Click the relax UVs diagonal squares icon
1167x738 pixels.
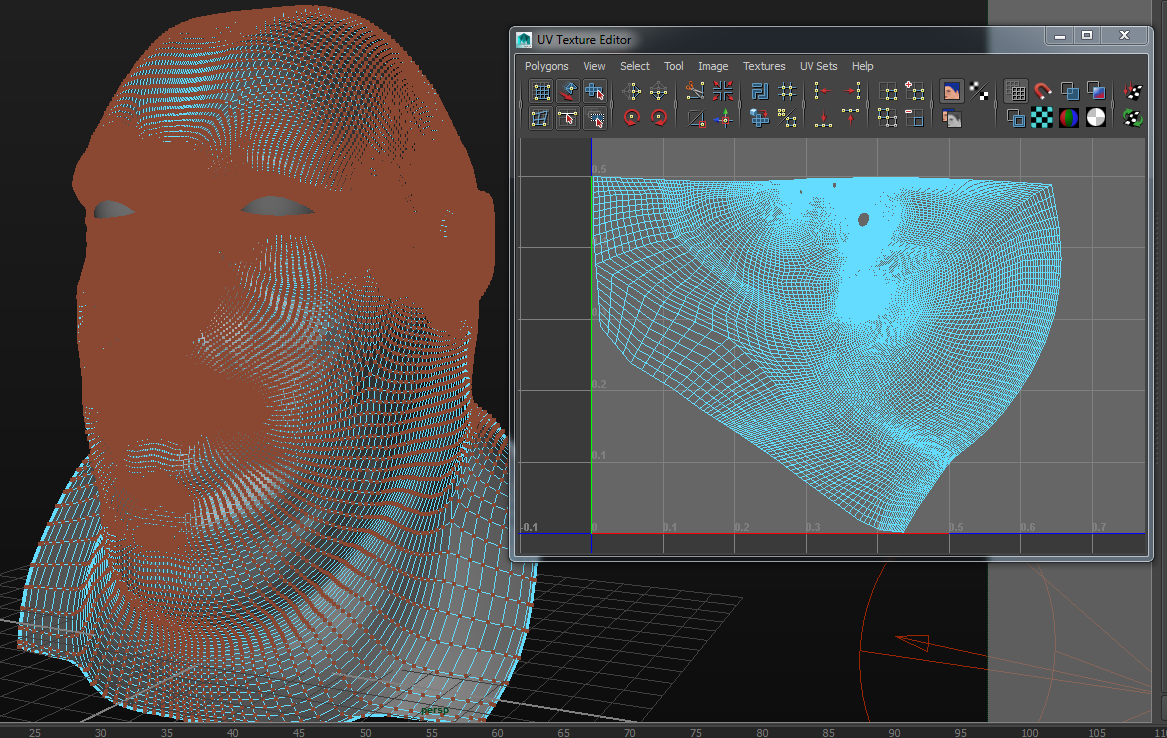(x=787, y=118)
